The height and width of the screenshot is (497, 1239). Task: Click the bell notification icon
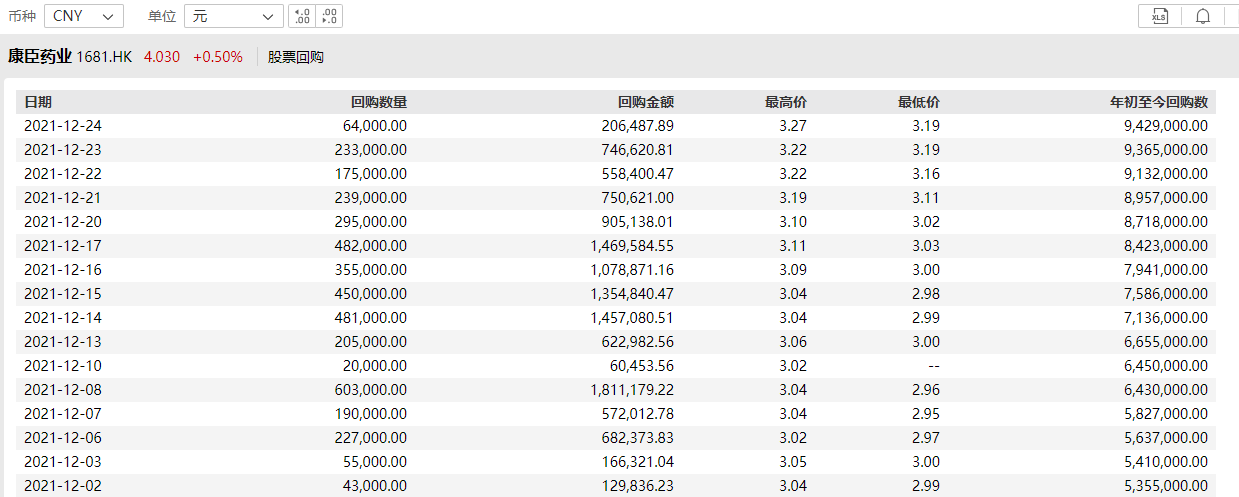click(1203, 16)
